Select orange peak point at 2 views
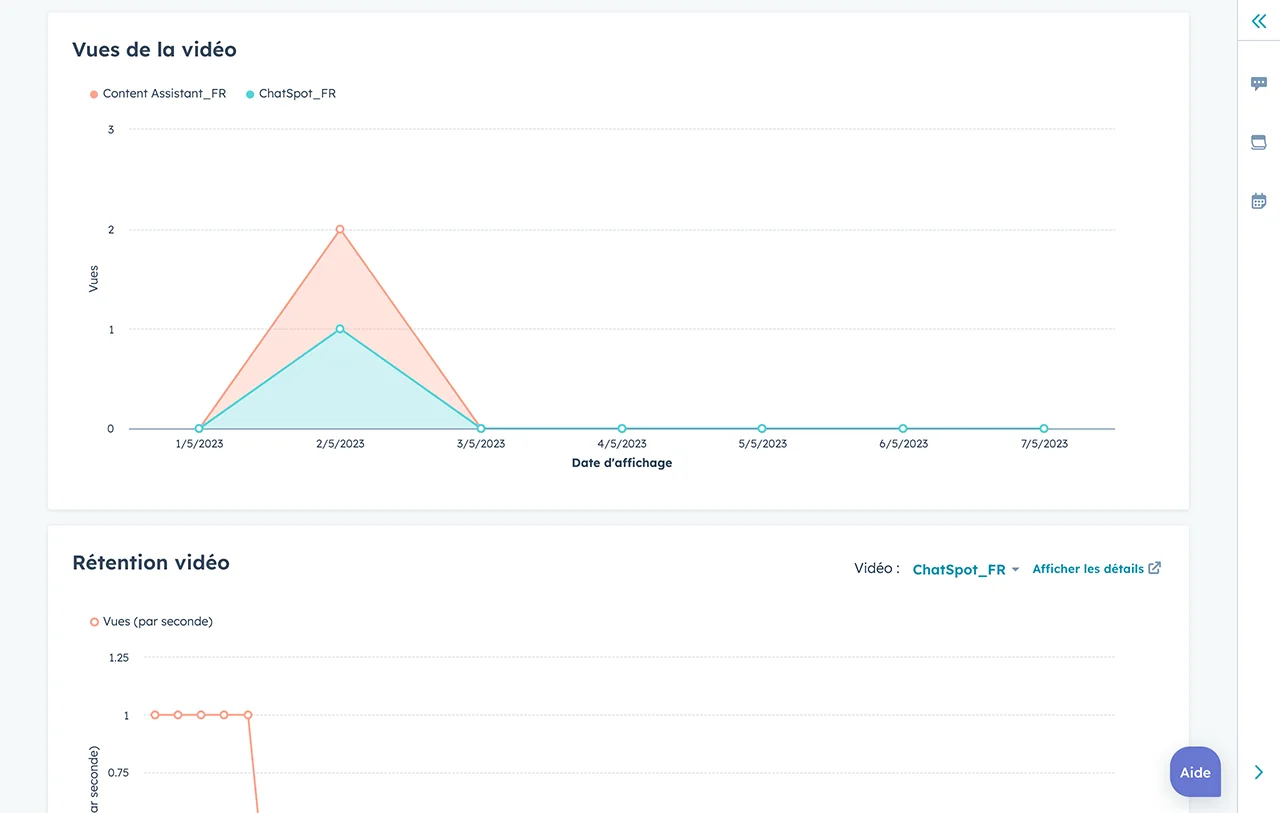The width and height of the screenshot is (1280, 813). (x=340, y=229)
